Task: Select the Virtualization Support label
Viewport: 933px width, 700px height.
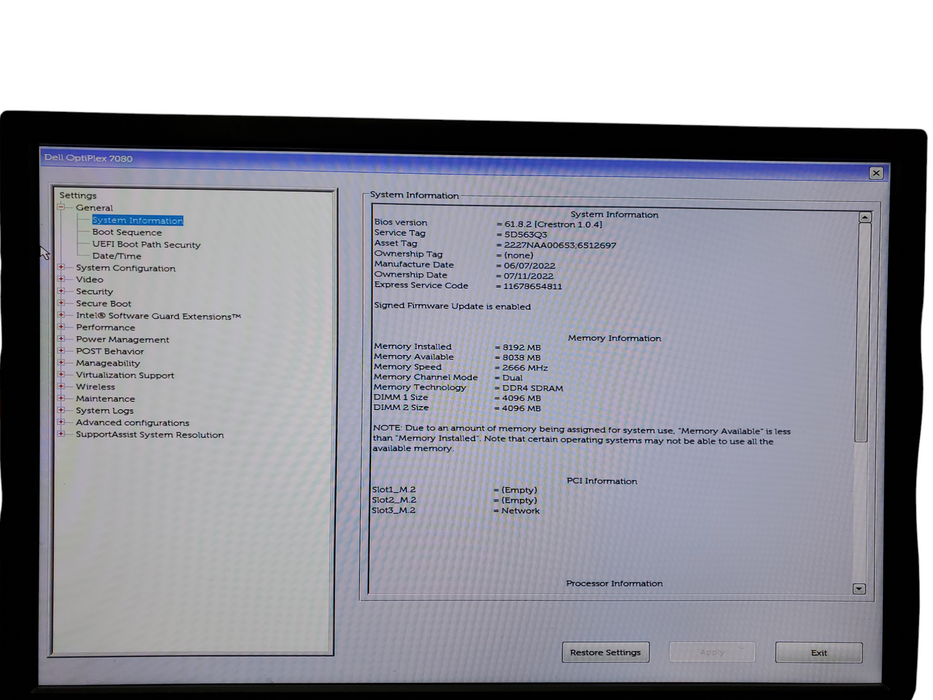Action: [x=125, y=375]
